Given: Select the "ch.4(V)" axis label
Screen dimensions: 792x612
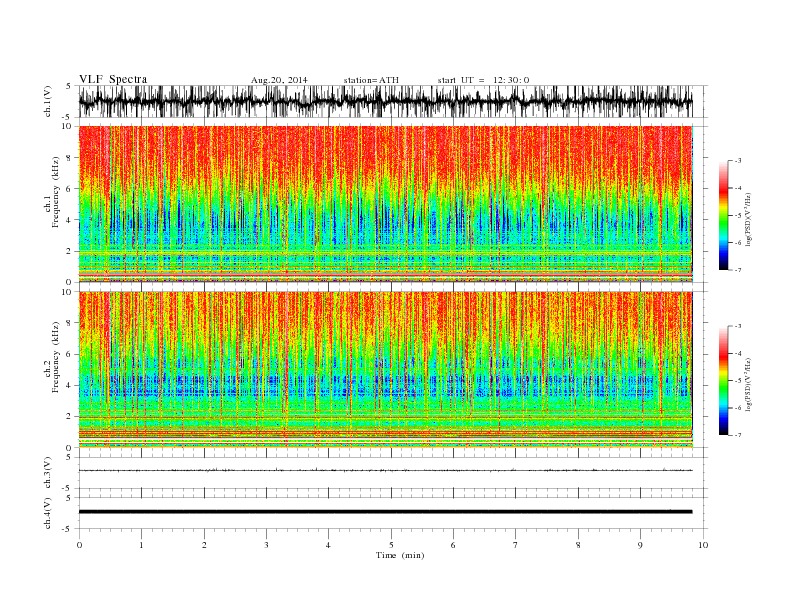Looking at the screenshot, I should 48,513.
